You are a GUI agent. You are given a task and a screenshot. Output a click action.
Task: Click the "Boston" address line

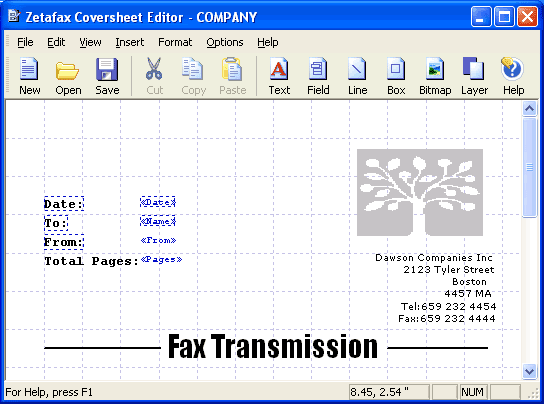(469, 281)
